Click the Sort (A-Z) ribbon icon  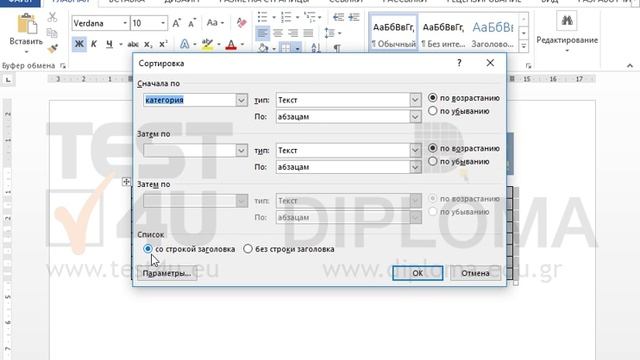click(316, 48)
